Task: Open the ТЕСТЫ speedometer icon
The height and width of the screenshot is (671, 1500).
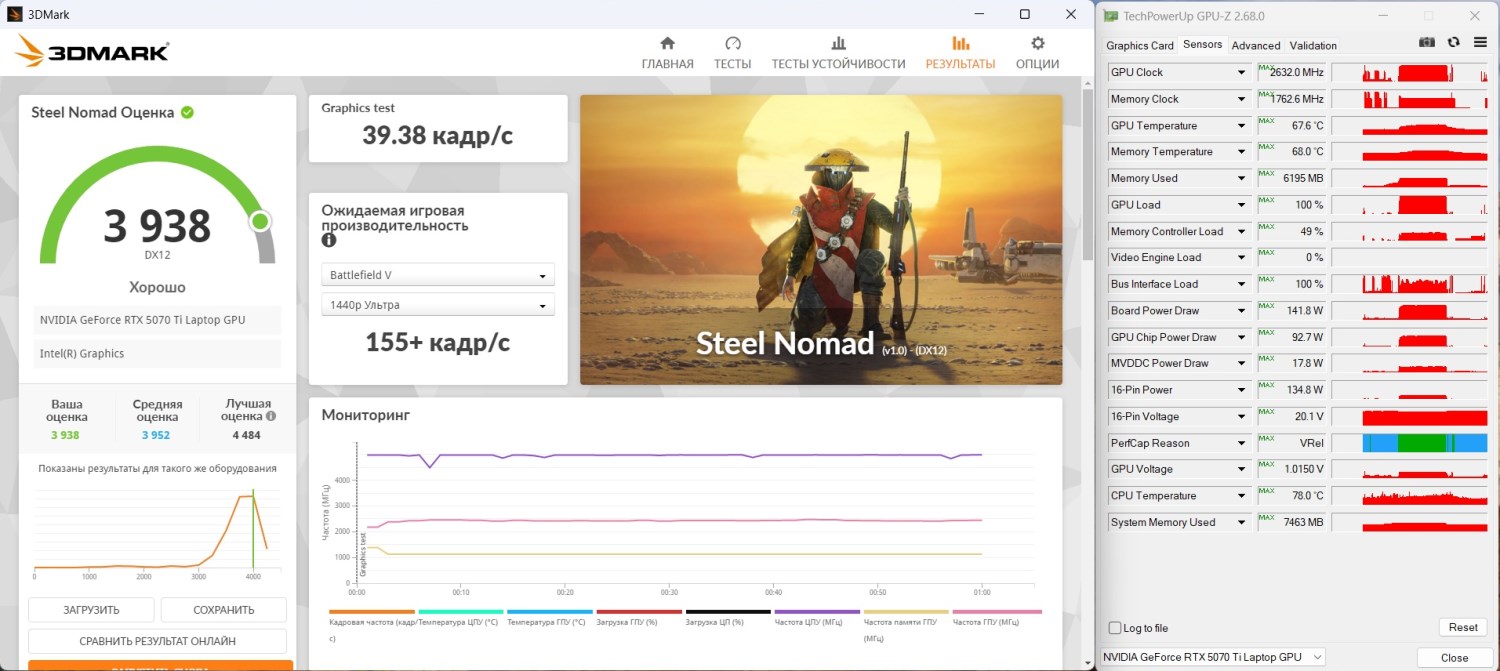Action: click(x=732, y=44)
